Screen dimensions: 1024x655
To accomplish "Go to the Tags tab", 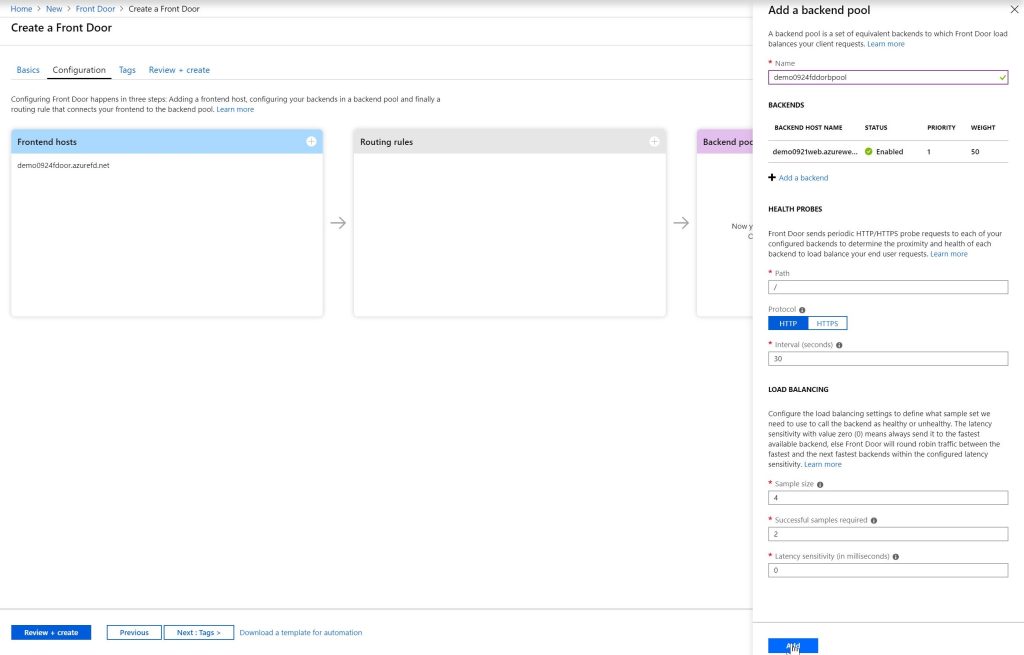I will click(x=127, y=70).
